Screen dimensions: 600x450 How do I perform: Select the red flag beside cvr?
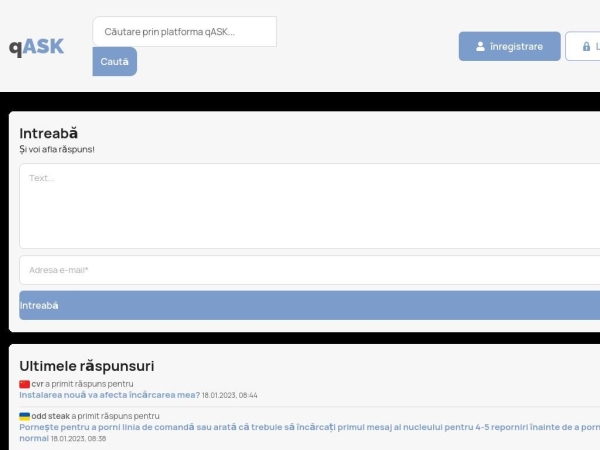(x=24, y=384)
